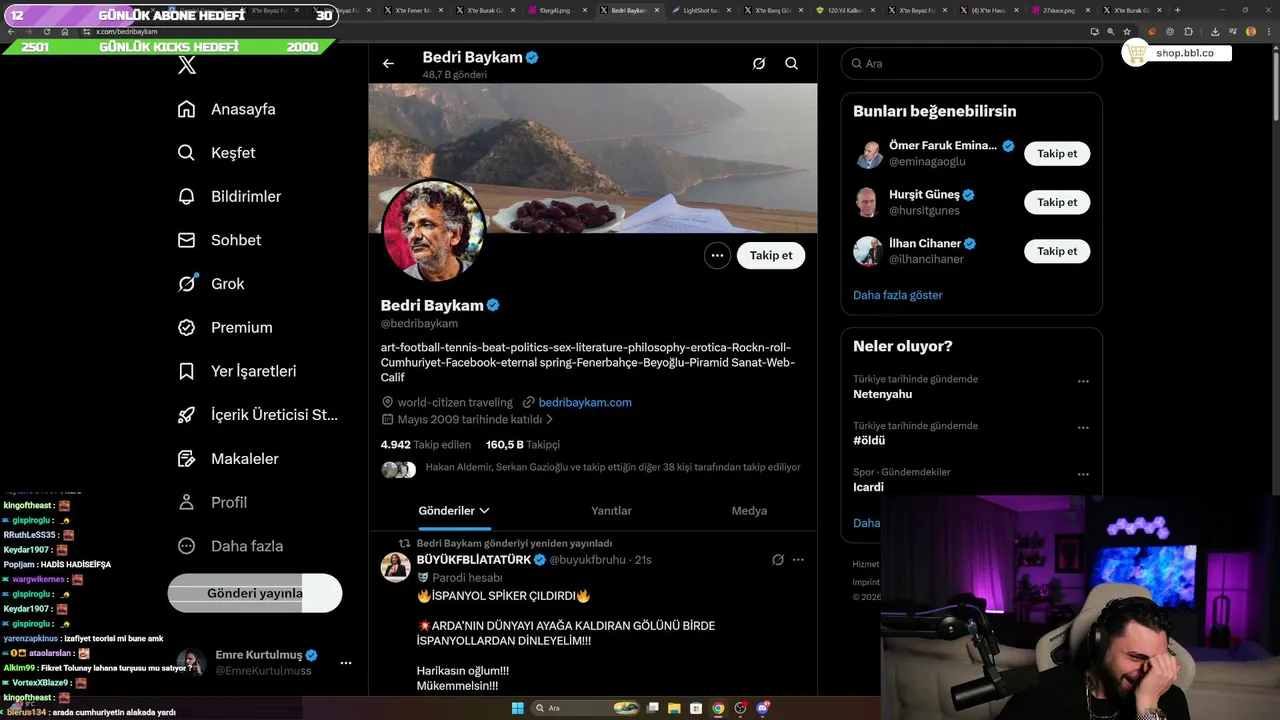Image resolution: width=1280 pixels, height=720 pixels.
Task: Switch to the Medya tab
Action: tap(749, 511)
